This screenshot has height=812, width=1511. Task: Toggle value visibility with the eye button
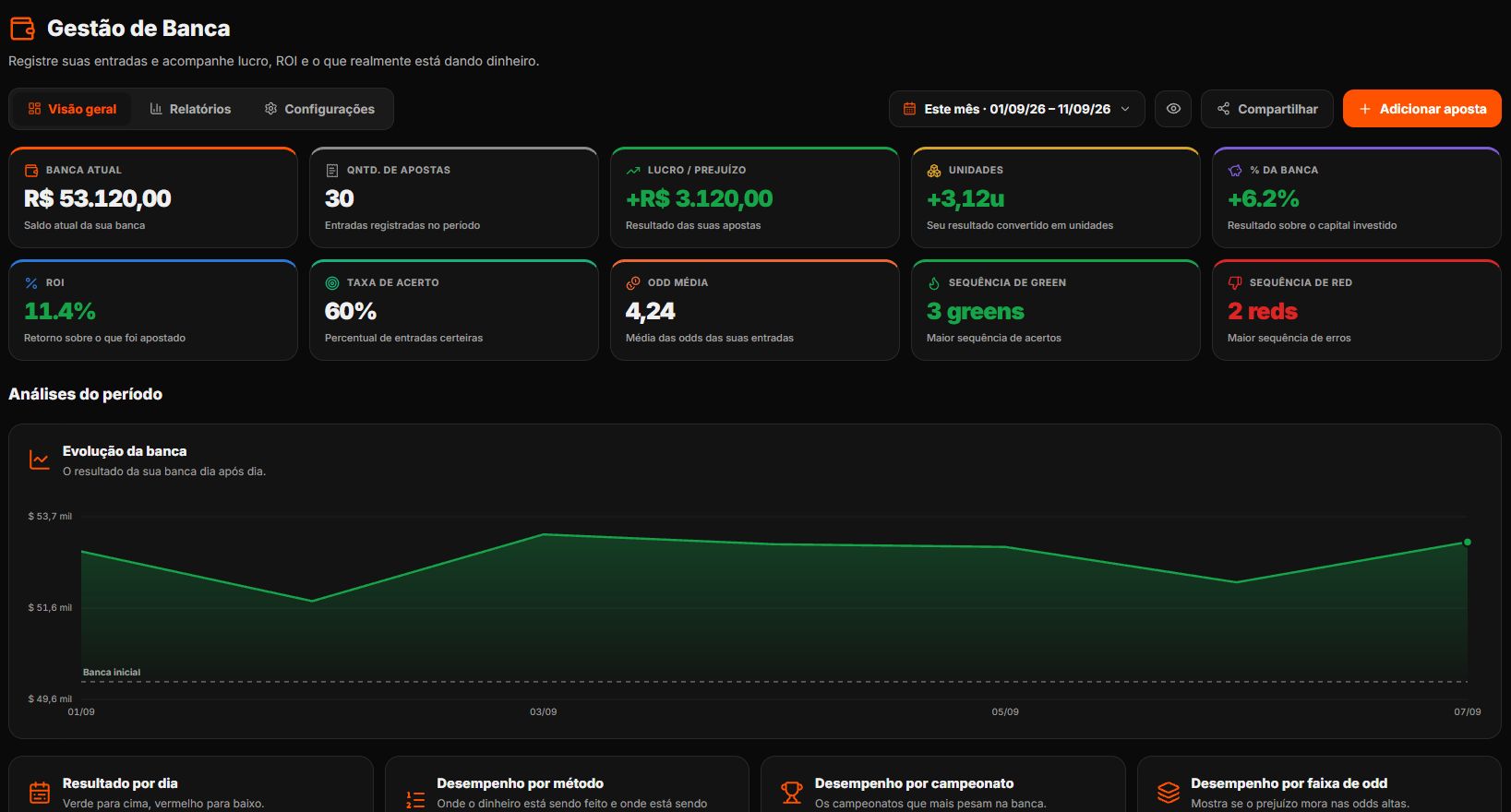[1173, 109]
